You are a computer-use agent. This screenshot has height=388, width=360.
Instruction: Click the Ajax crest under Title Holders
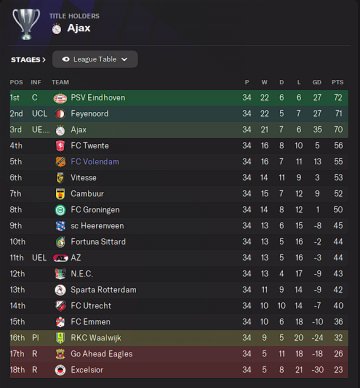click(57, 29)
